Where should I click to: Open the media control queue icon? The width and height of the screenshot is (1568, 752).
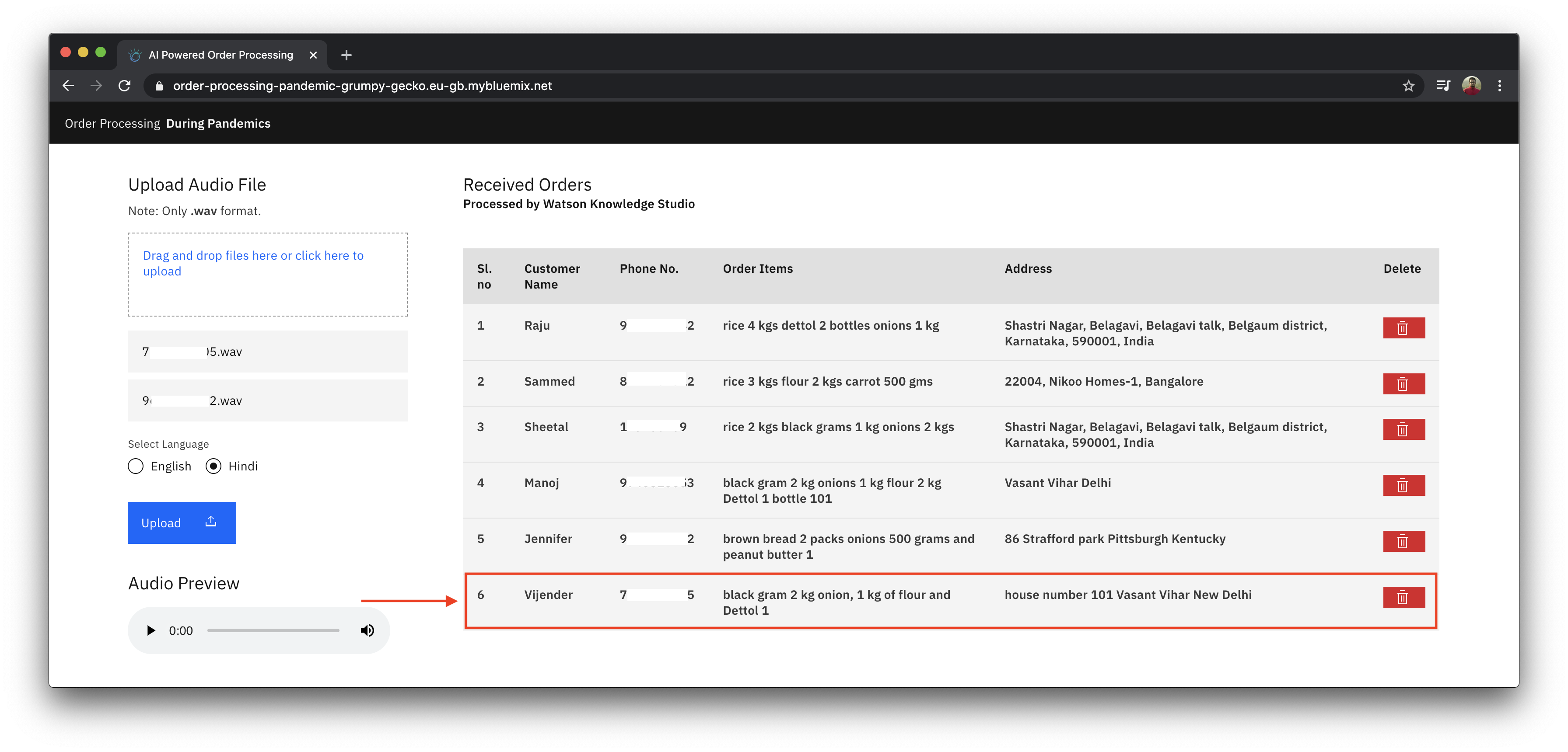click(1443, 86)
